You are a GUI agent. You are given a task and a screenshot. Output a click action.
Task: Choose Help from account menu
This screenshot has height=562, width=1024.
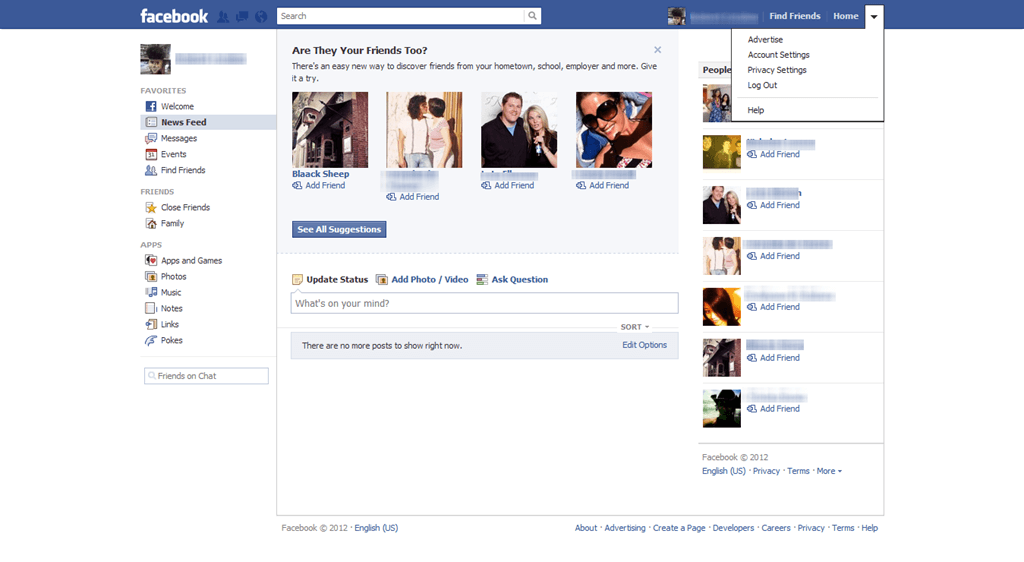coord(756,110)
